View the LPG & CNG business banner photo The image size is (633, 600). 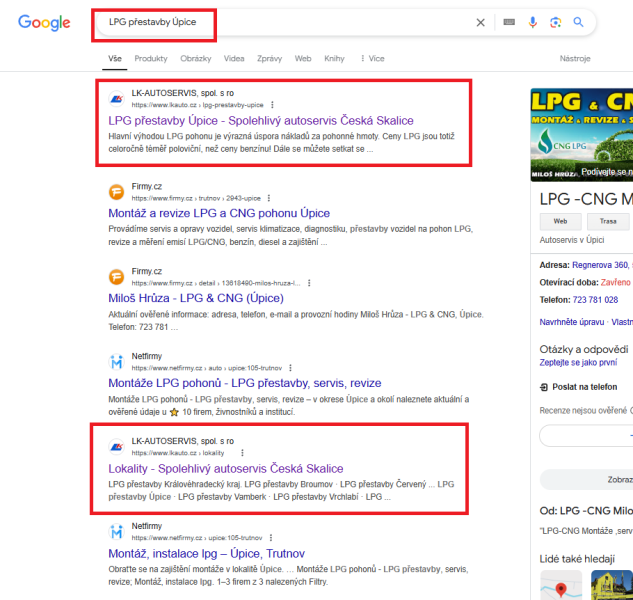(582, 135)
